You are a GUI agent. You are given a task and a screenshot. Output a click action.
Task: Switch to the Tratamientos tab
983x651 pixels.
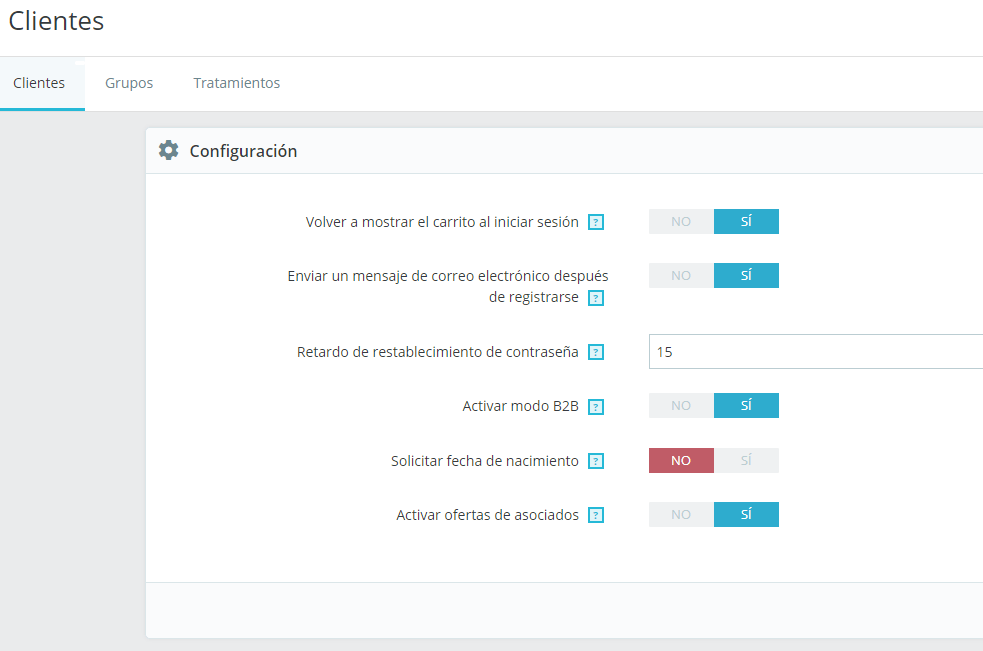[236, 83]
